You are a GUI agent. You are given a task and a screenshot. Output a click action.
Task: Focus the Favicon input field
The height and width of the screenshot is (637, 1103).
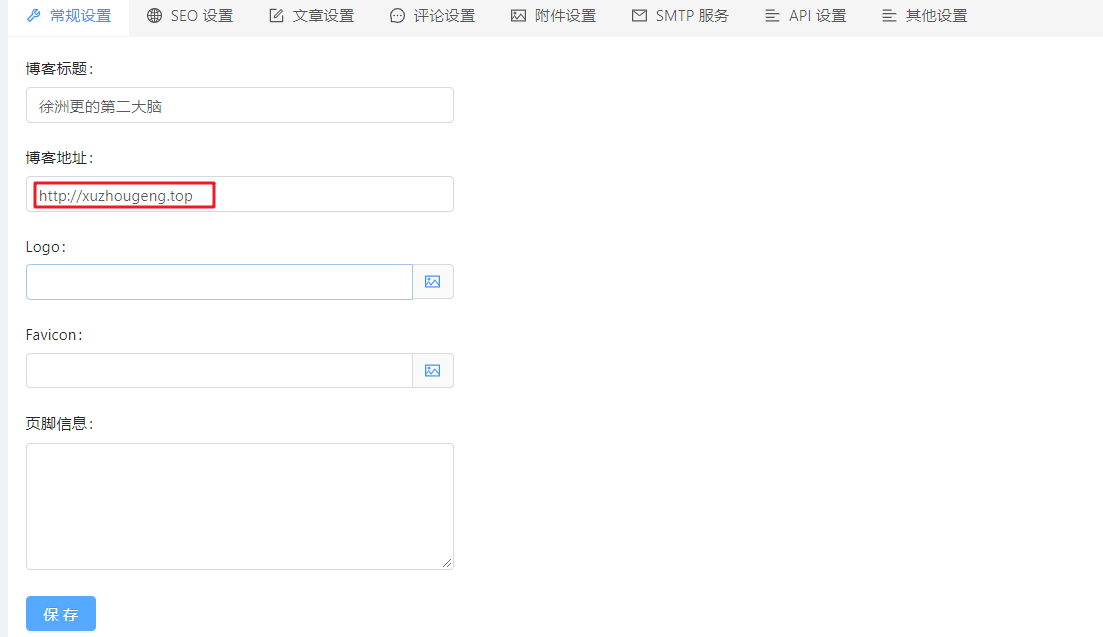click(x=219, y=371)
